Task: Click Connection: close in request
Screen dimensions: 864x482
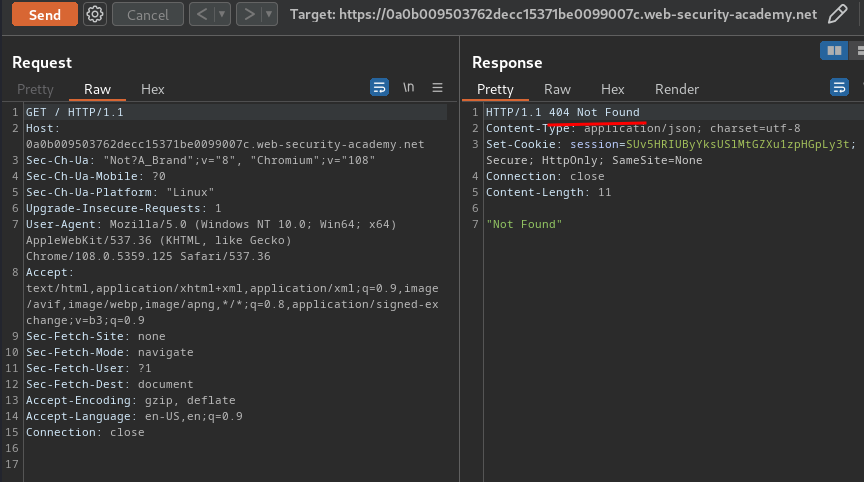Action: click(x=85, y=432)
